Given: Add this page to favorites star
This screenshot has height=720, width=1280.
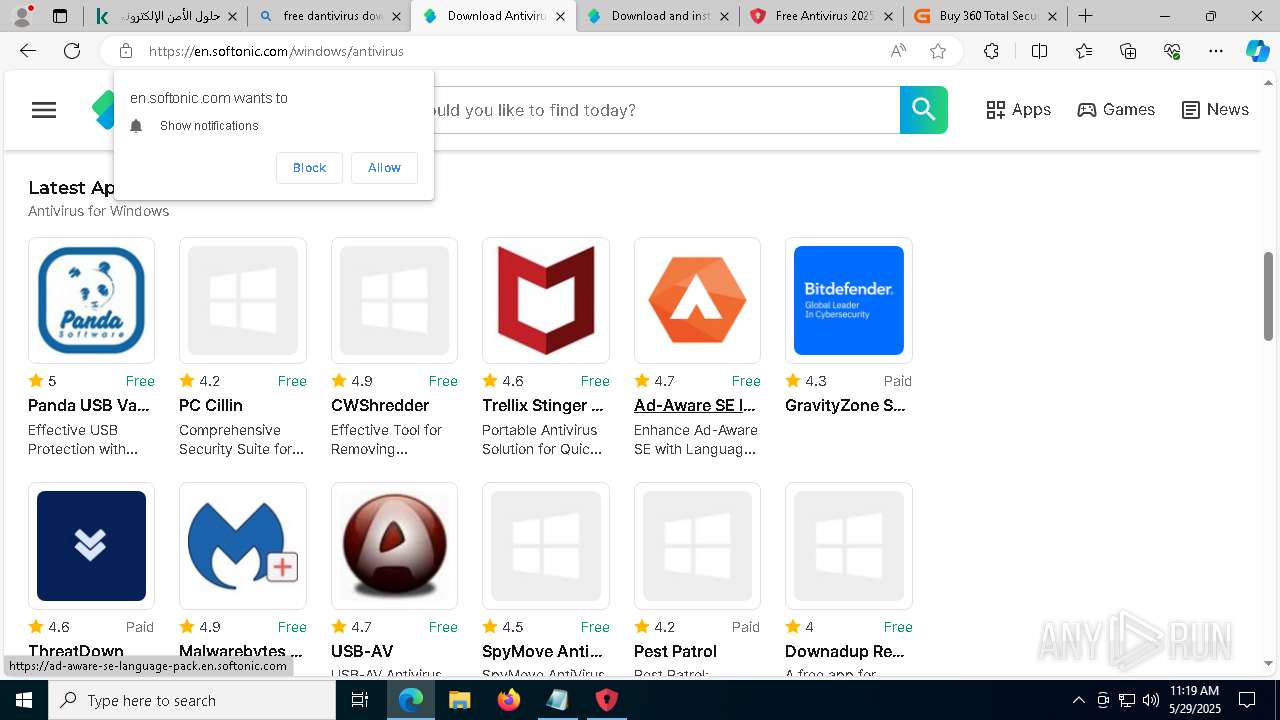Looking at the screenshot, I should [x=938, y=51].
